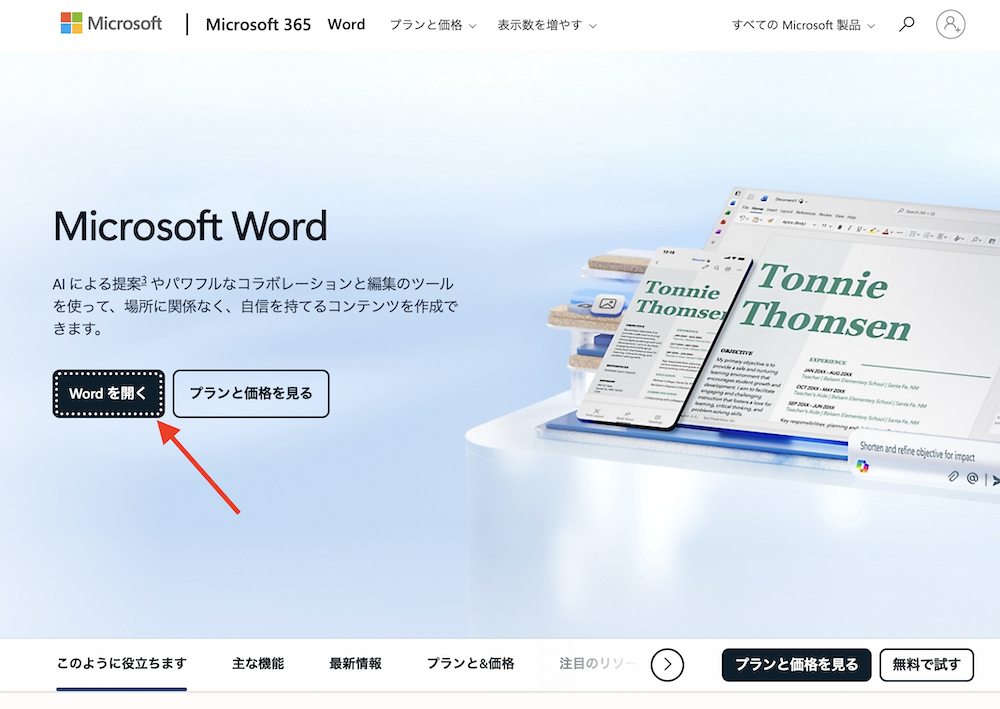
Task: Click bottom bar dark プランと価格を見る button
Action: pos(796,664)
